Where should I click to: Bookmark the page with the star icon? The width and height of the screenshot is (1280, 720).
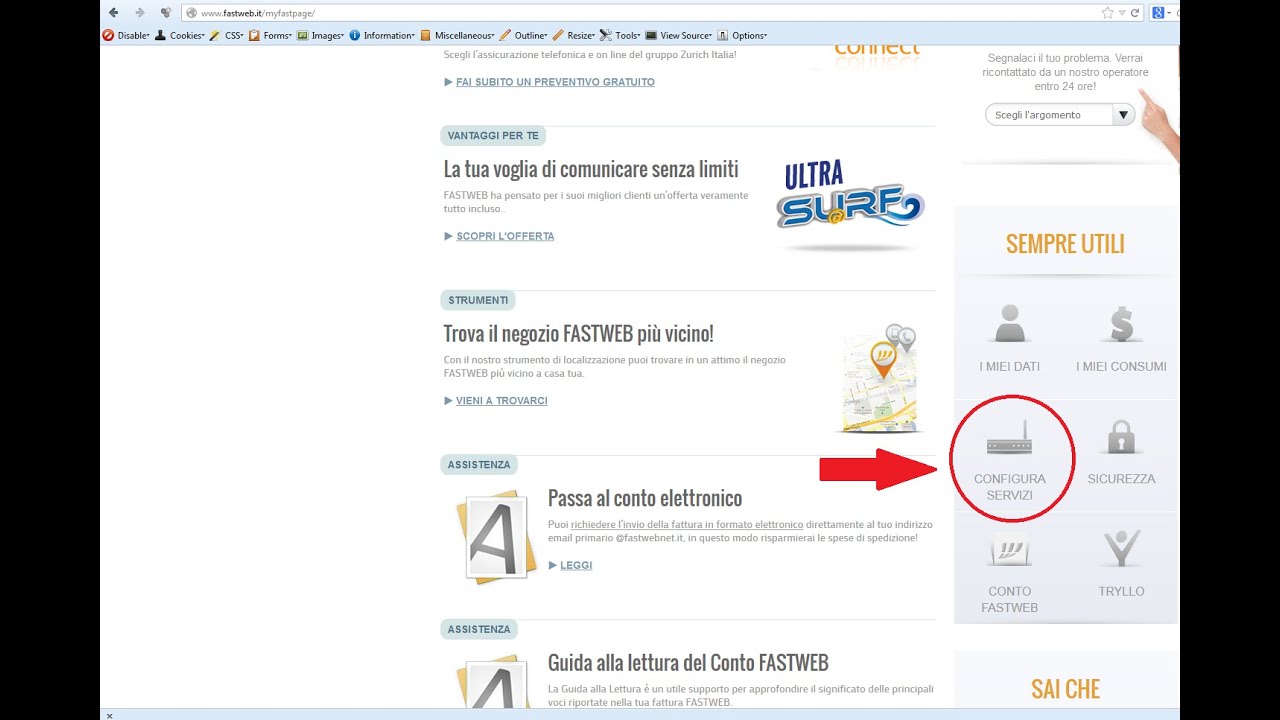click(1107, 13)
